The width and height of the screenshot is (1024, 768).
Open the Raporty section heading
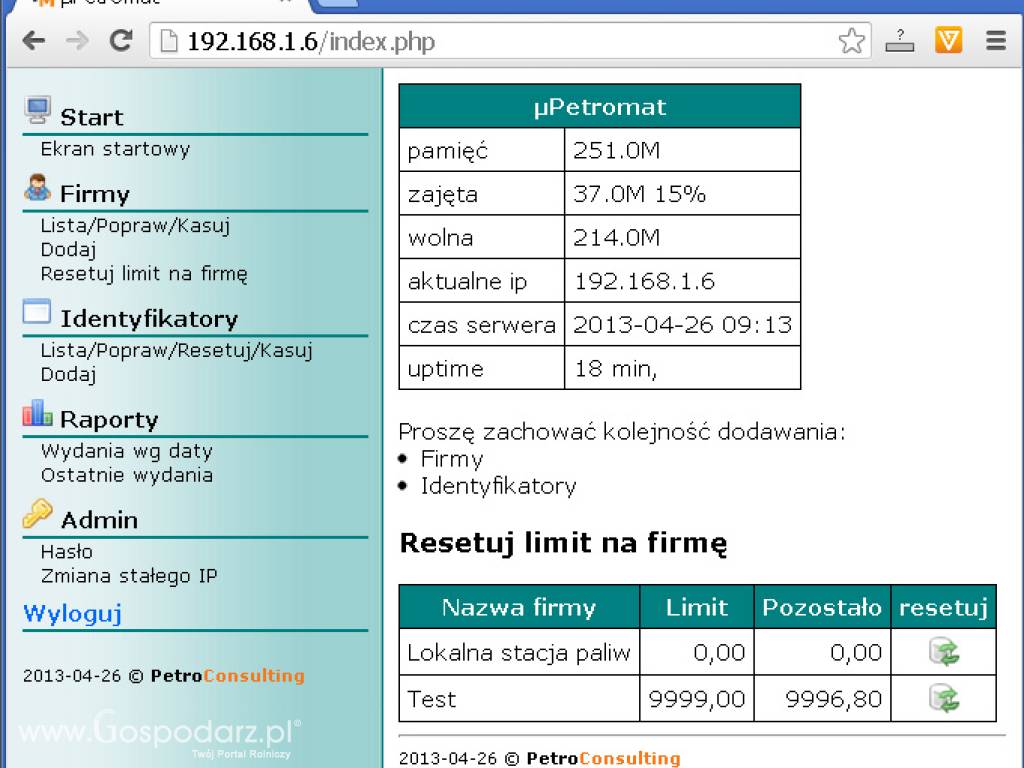pyautogui.click(x=109, y=419)
